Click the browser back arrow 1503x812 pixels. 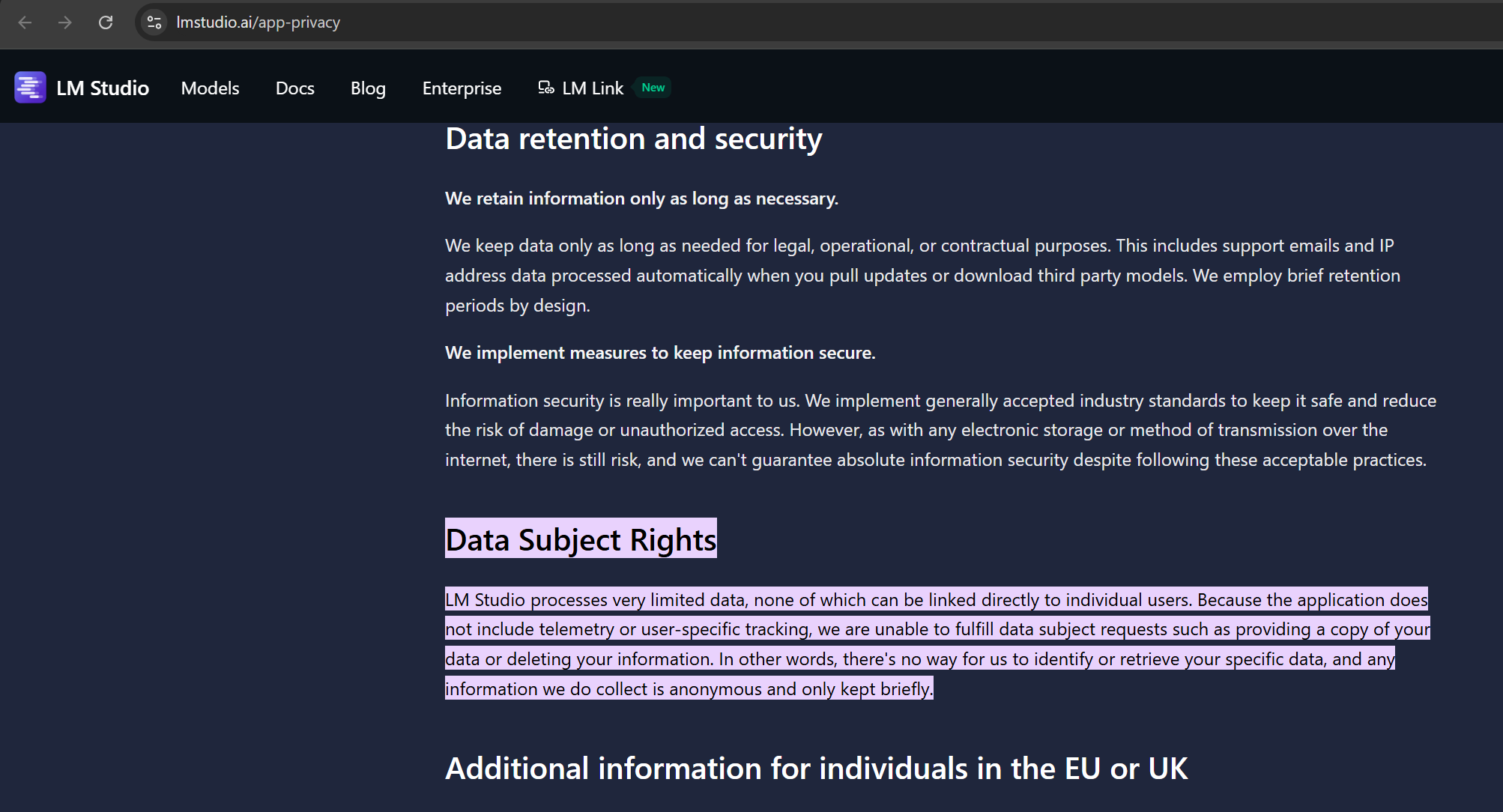click(25, 22)
